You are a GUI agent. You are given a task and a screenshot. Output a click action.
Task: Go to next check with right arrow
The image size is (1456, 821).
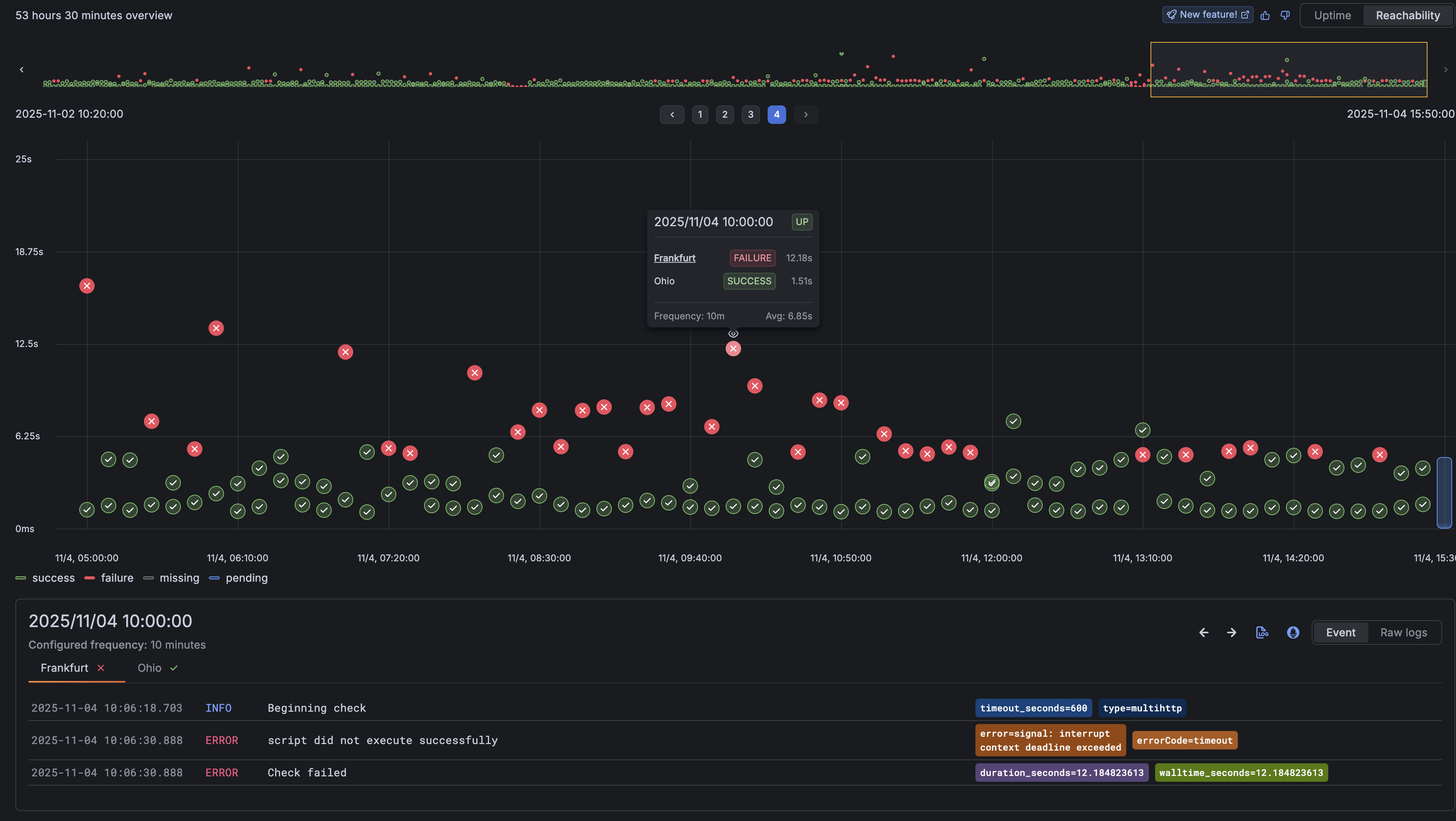coord(1232,632)
